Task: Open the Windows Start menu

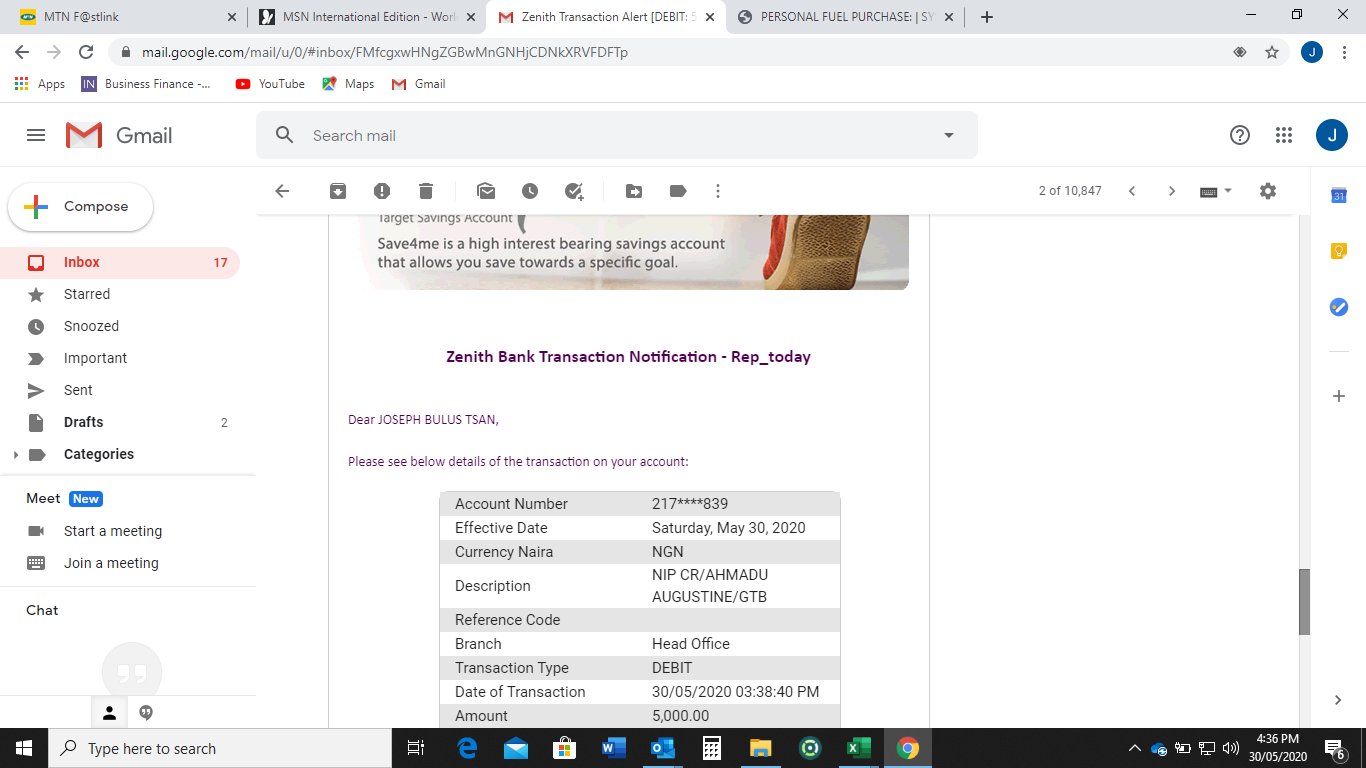Action: (24, 748)
